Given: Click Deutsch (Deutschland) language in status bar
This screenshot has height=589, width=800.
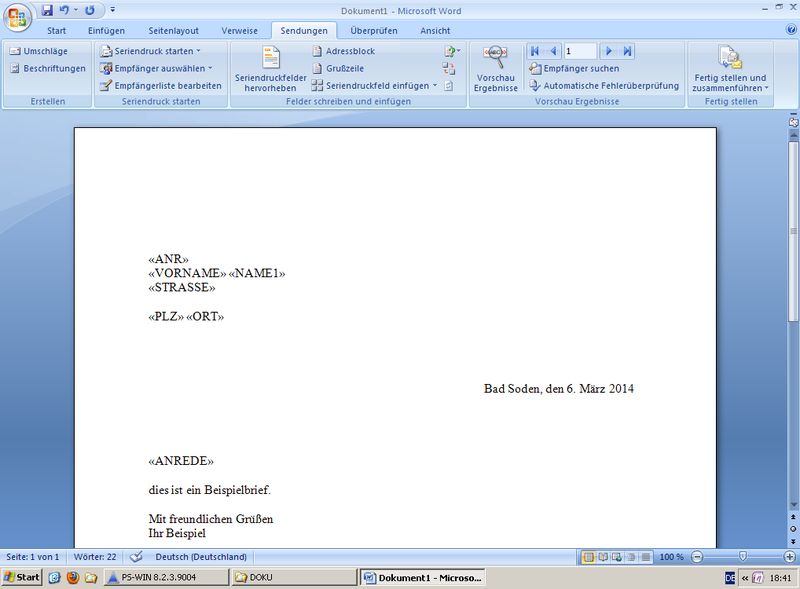Looking at the screenshot, I should [201, 557].
